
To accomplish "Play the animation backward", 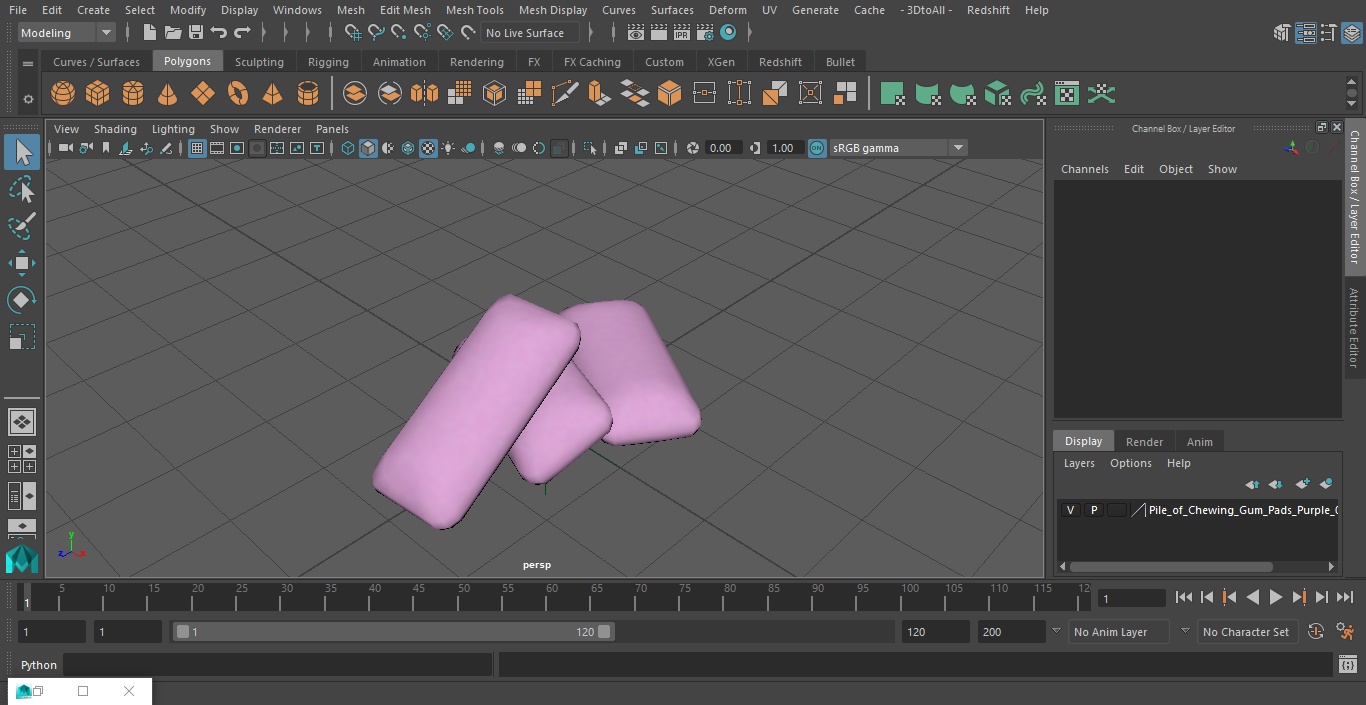I will (x=1252, y=597).
